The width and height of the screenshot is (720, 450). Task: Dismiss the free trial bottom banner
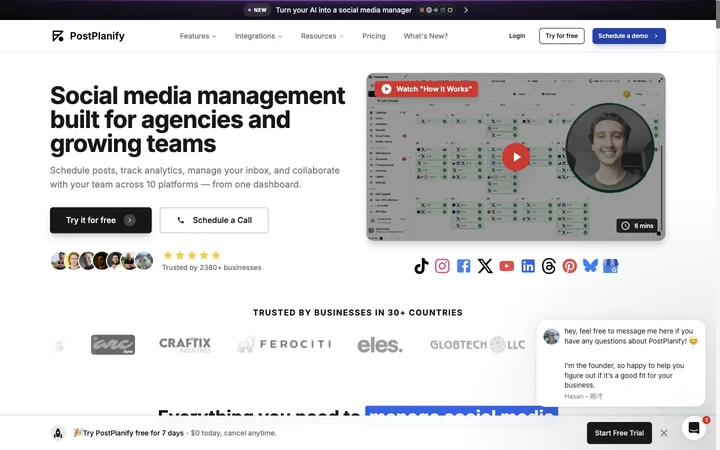point(664,433)
